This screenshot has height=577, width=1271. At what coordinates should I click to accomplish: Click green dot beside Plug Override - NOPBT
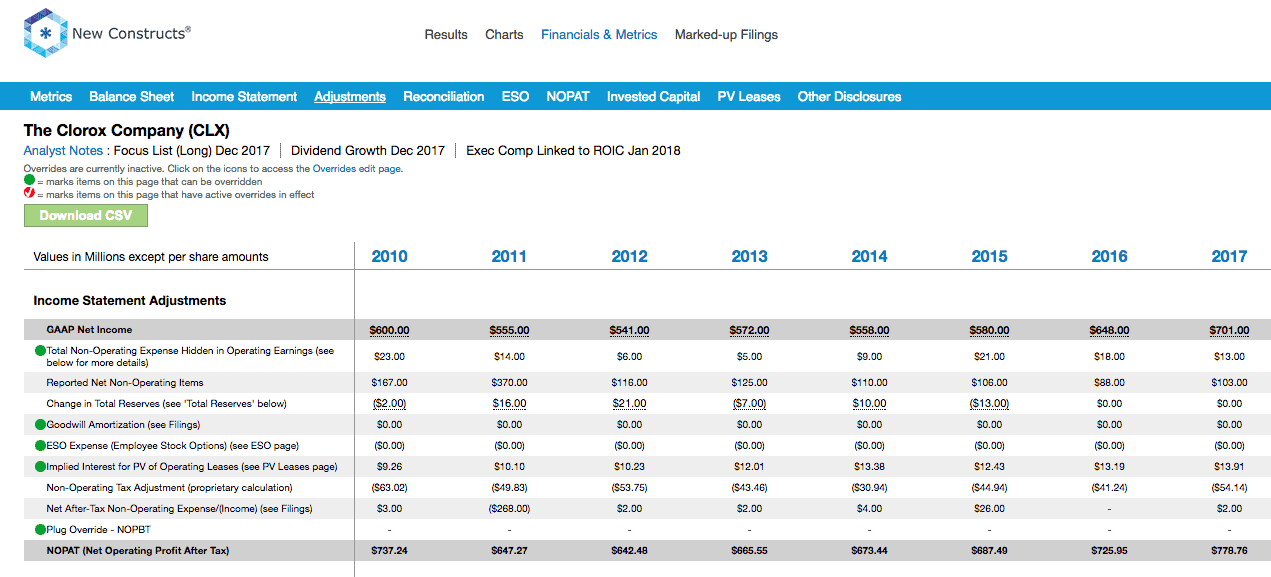[x=40, y=530]
